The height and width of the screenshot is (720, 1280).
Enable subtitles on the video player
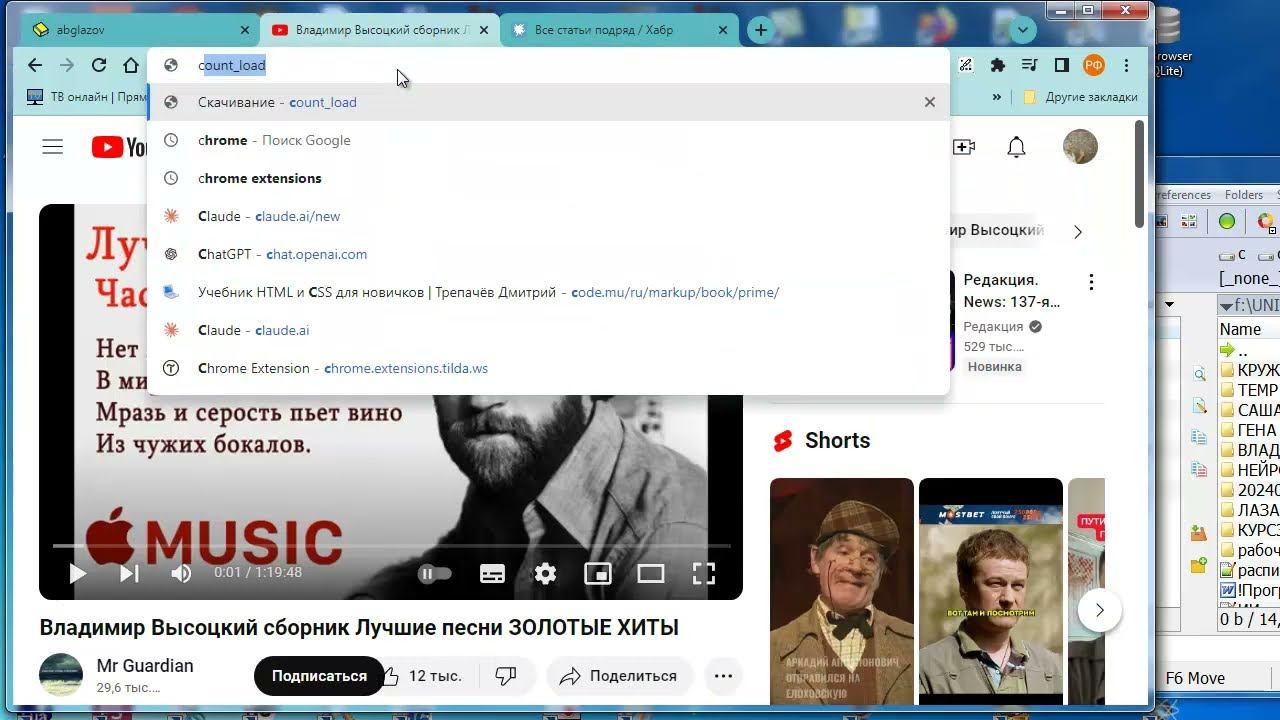pyautogui.click(x=492, y=573)
